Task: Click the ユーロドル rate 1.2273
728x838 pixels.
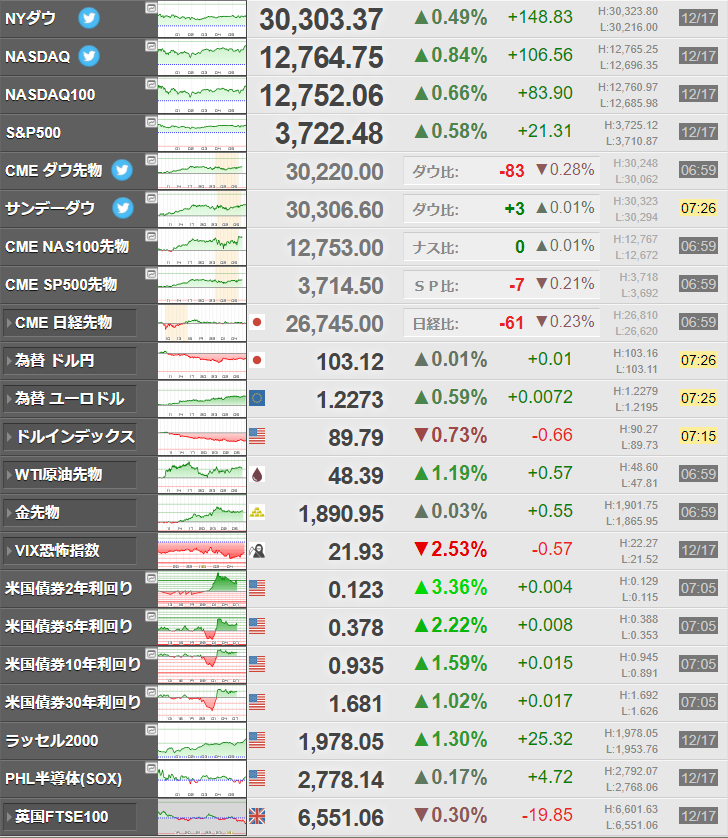Action: pyautogui.click(x=350, y=400)
